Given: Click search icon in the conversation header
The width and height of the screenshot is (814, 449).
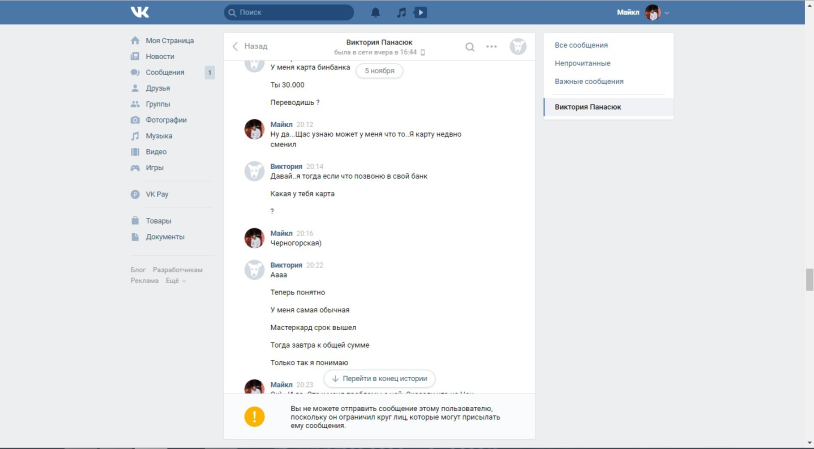Looking at the screenshot, I should point(470,46).
